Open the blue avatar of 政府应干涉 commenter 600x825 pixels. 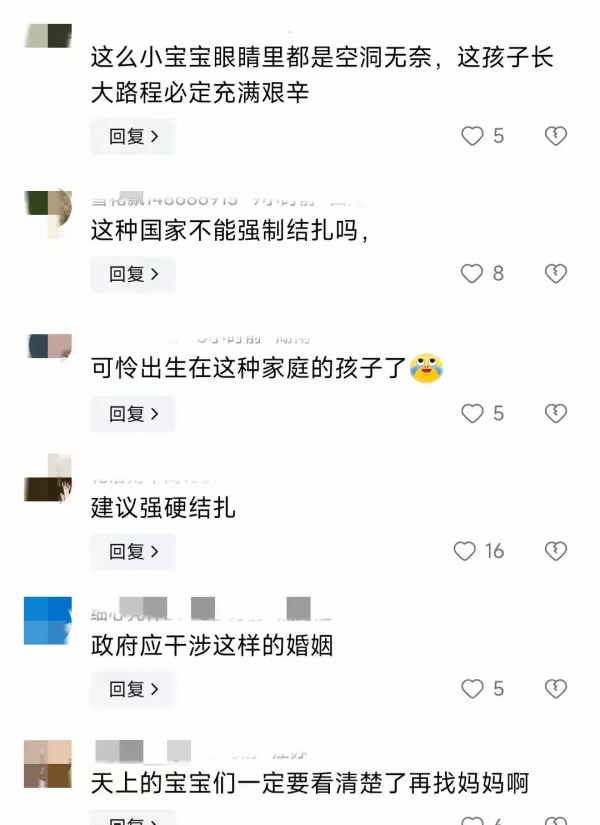point(48,621)
